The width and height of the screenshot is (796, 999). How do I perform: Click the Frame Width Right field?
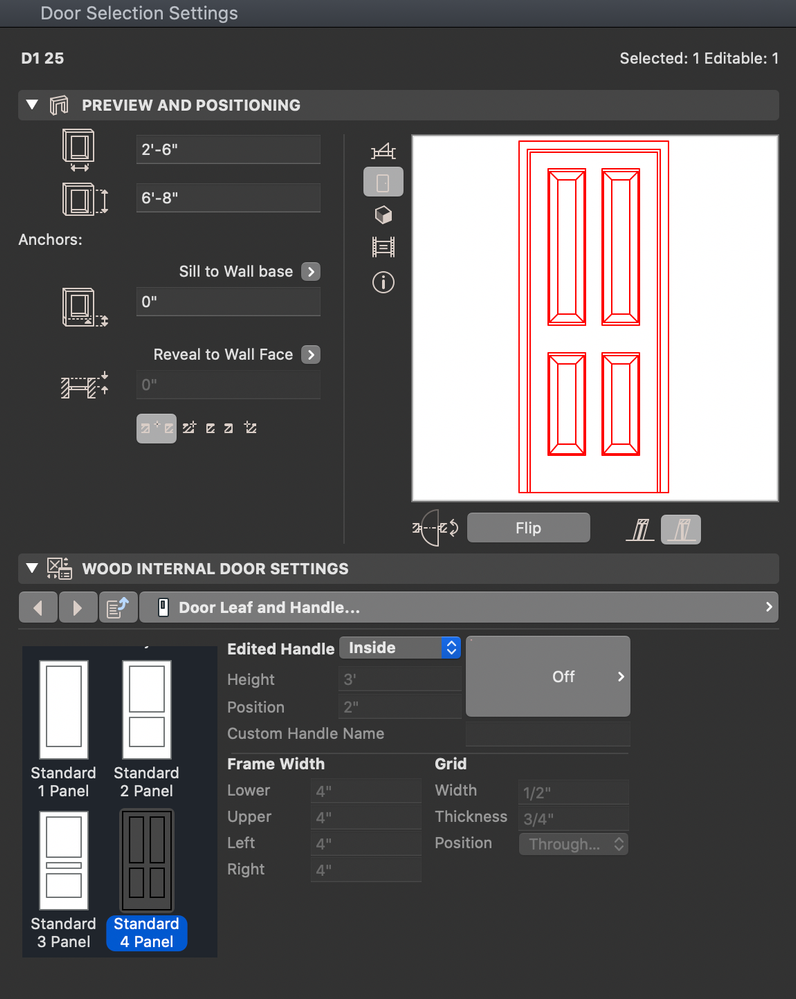tap(366, 870)
